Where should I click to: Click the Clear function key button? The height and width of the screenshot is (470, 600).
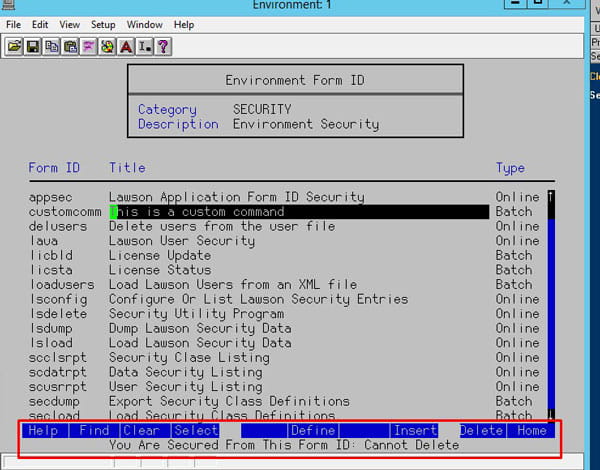point(145,431)
